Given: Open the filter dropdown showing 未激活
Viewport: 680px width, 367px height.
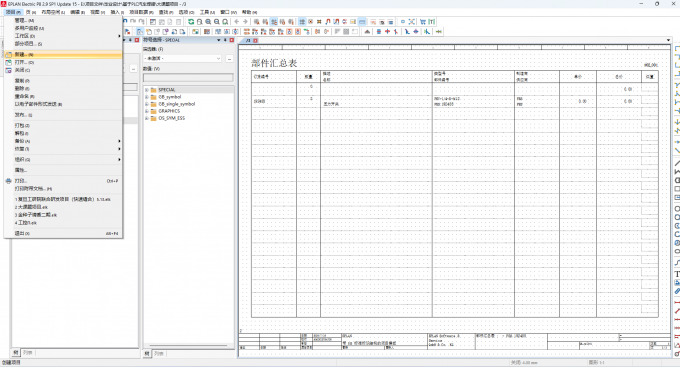Looking at the screenshot, I should [183, 58].
